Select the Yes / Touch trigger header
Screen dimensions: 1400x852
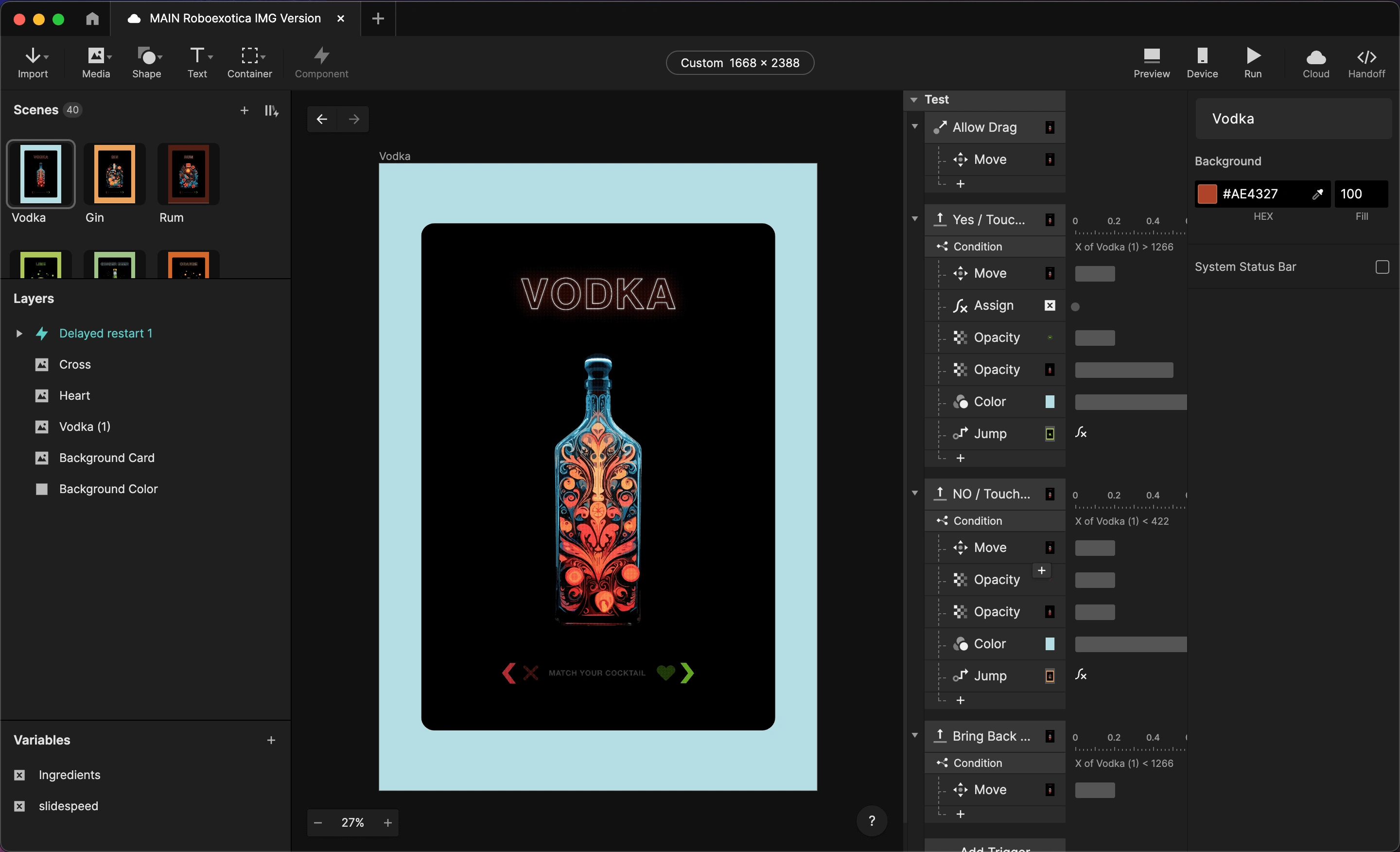point(994,220)
